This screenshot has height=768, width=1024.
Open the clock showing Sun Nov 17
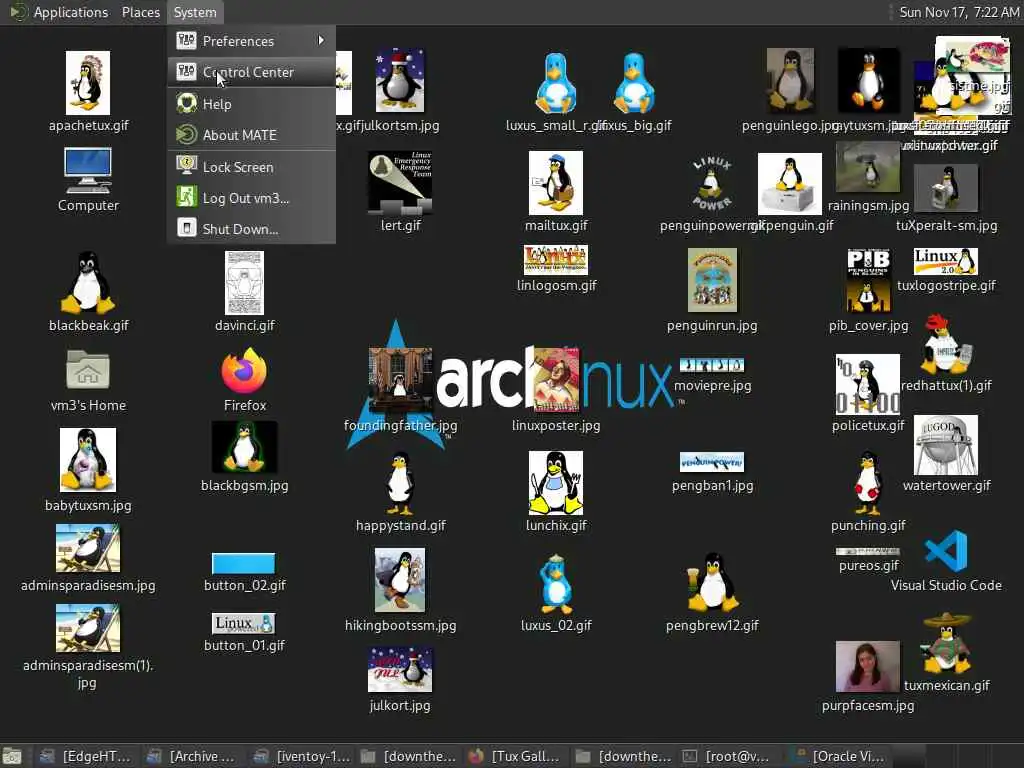coord(959,12)
